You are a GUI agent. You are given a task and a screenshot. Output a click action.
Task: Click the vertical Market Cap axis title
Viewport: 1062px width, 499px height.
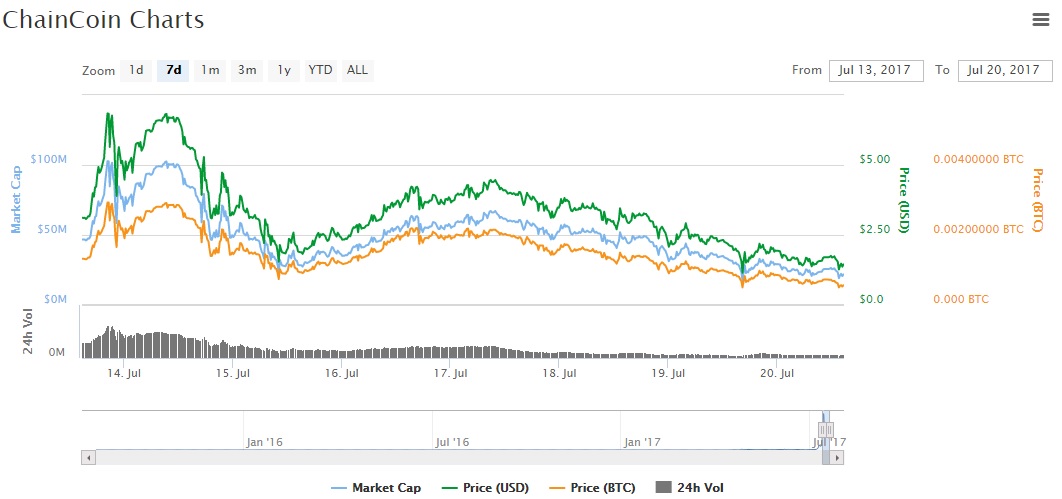16,200
